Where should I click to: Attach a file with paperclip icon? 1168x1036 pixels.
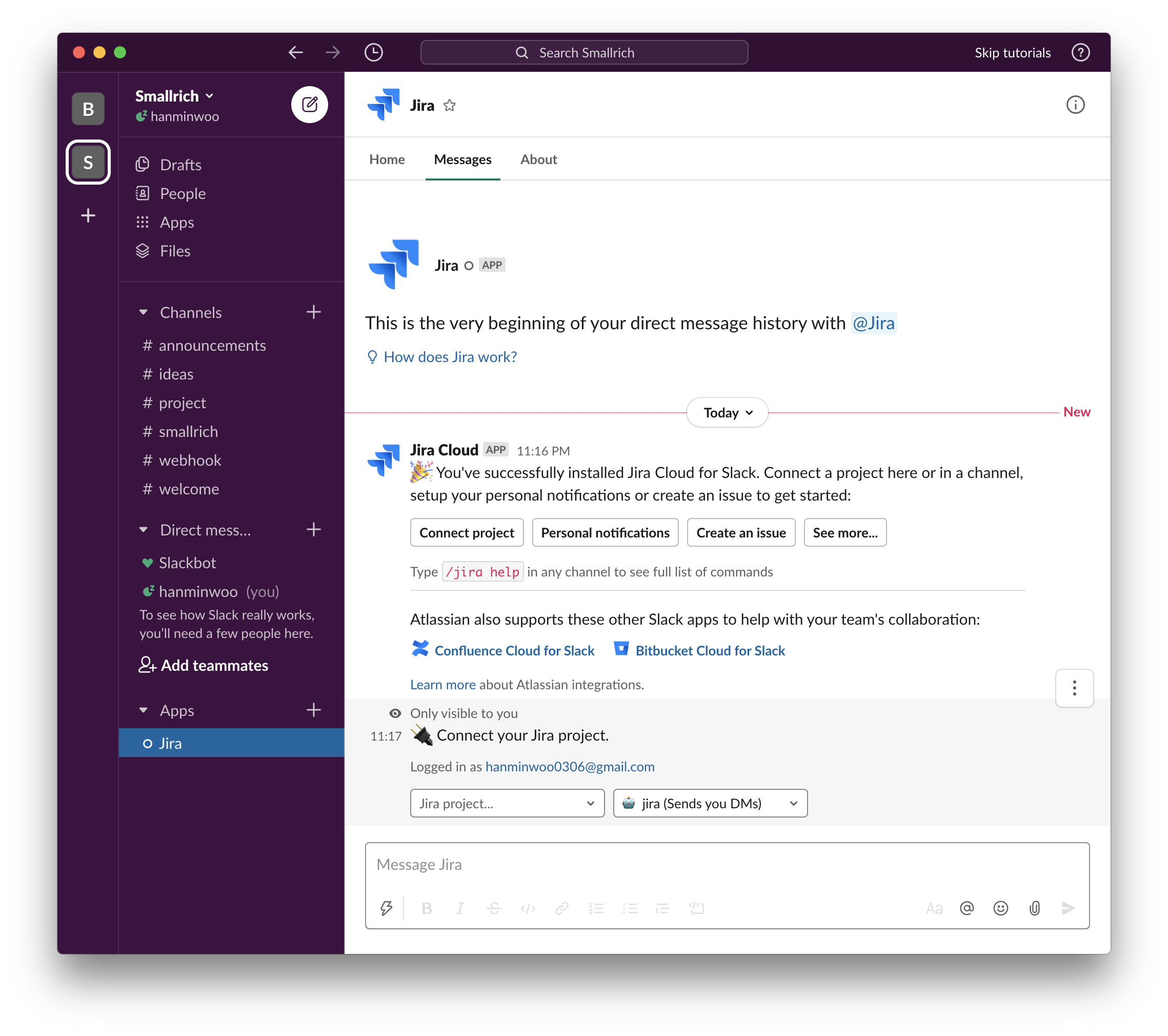pyautogui.click(x=1034, y=908)
